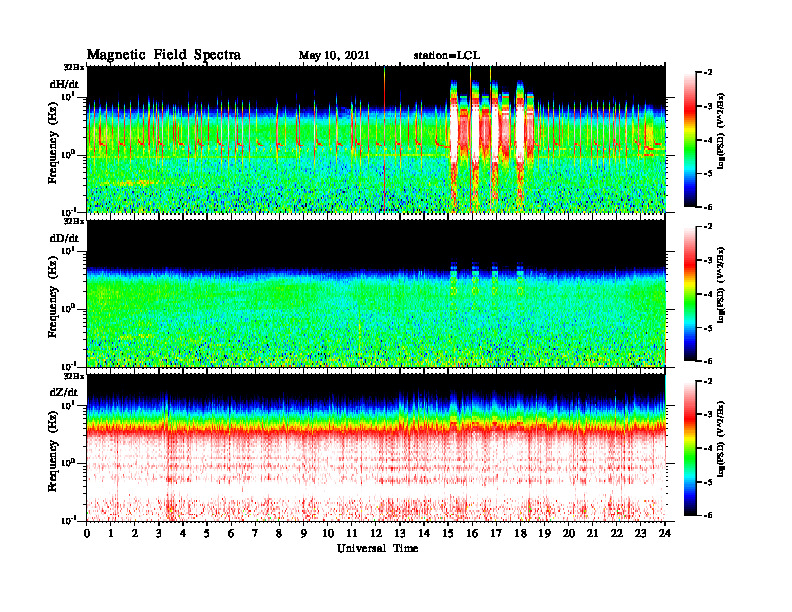Image resolution: width=792 pixels, height=612 pixels.
Task: Click the dD/dt color bar 'log(PSD)' units label
Action: pos(721,285)
